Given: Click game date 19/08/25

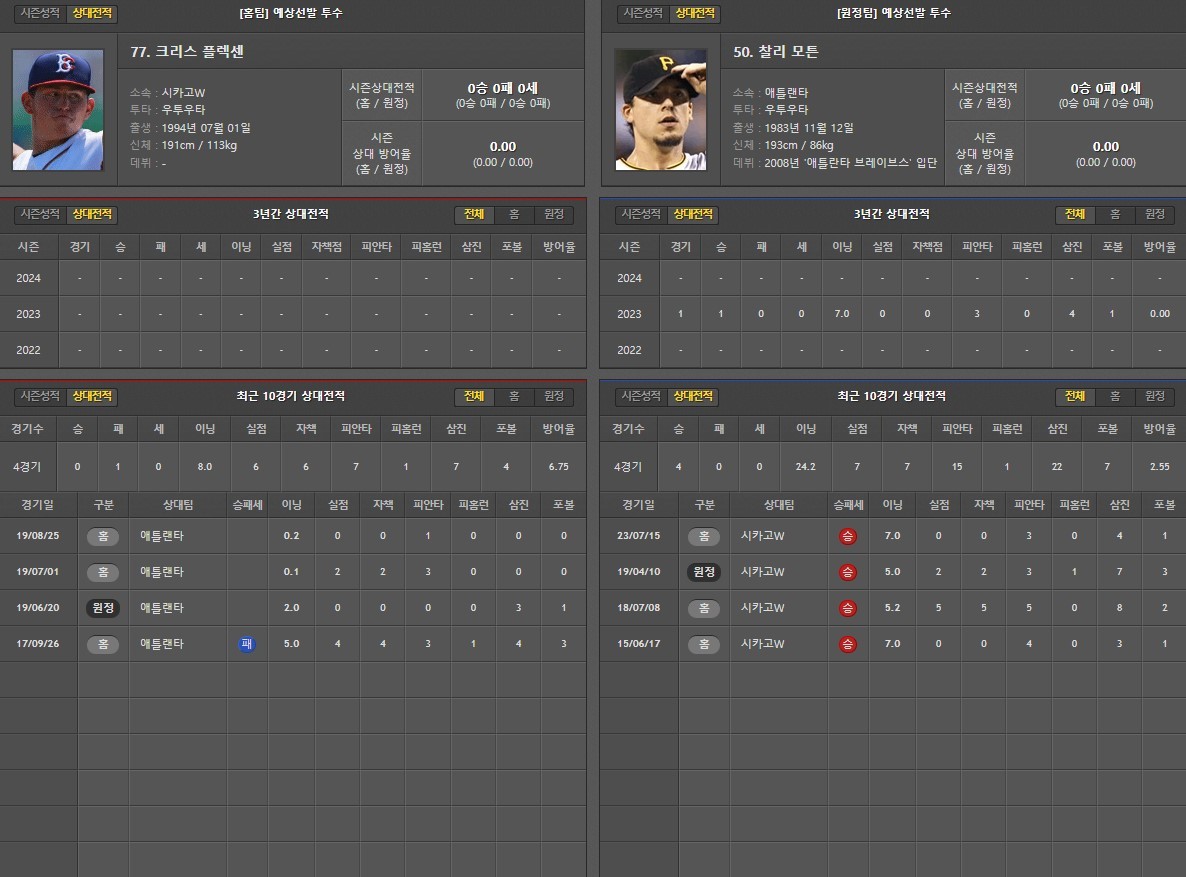Looking at the screenshot, I should (x=38, y=536).
